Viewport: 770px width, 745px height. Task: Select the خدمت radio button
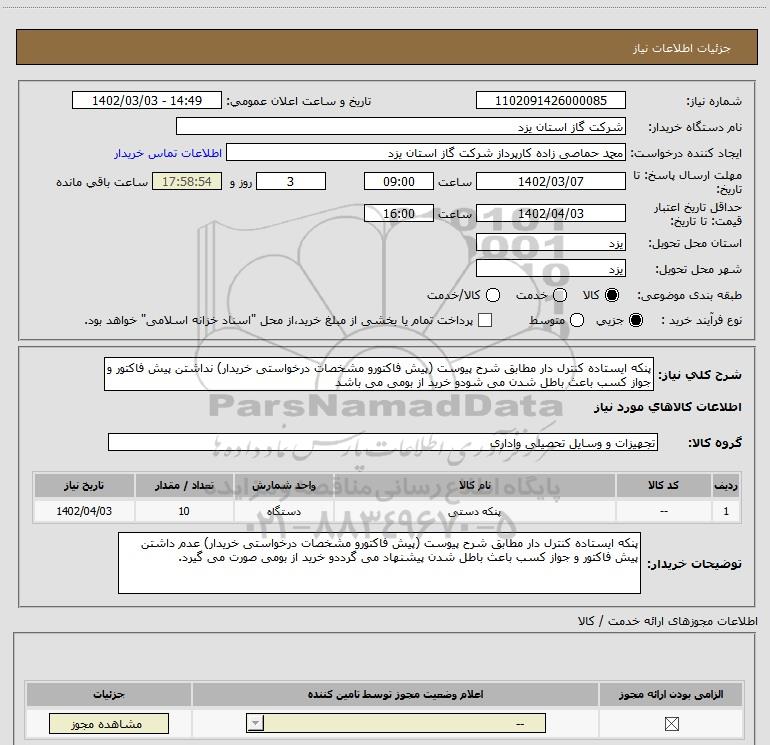click(x=560, y=295)
